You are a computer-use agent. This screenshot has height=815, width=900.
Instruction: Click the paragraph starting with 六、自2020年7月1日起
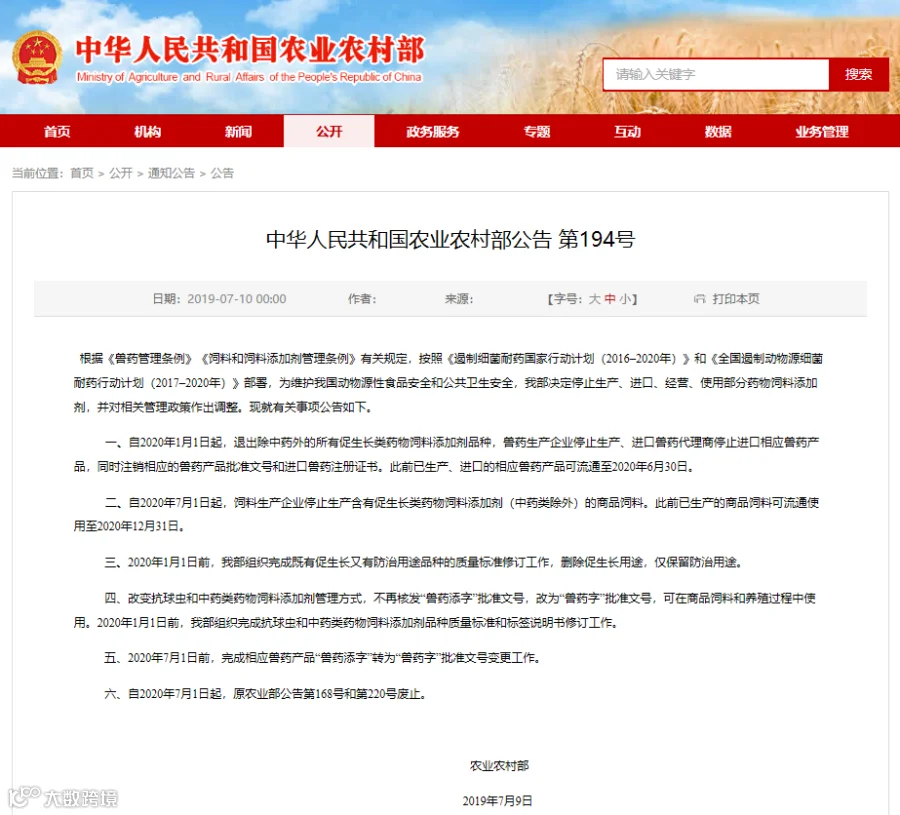click(265, 693)
